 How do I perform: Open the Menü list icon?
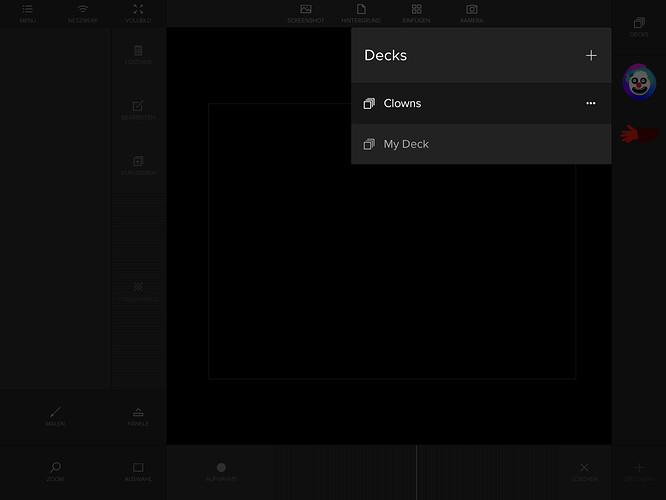pyautogui.click(x=27, y=12)
